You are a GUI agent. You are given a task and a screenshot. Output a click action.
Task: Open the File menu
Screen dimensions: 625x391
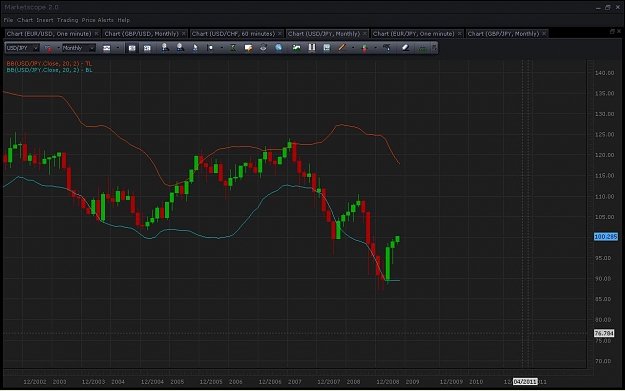[8, 20]
